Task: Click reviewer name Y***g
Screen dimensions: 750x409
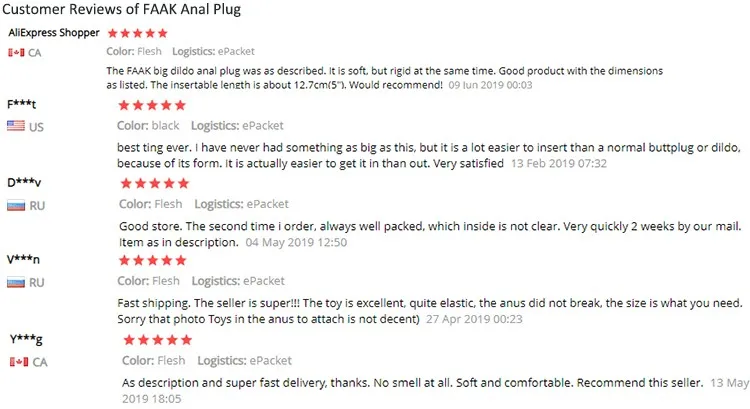Action: click(25, 340)
